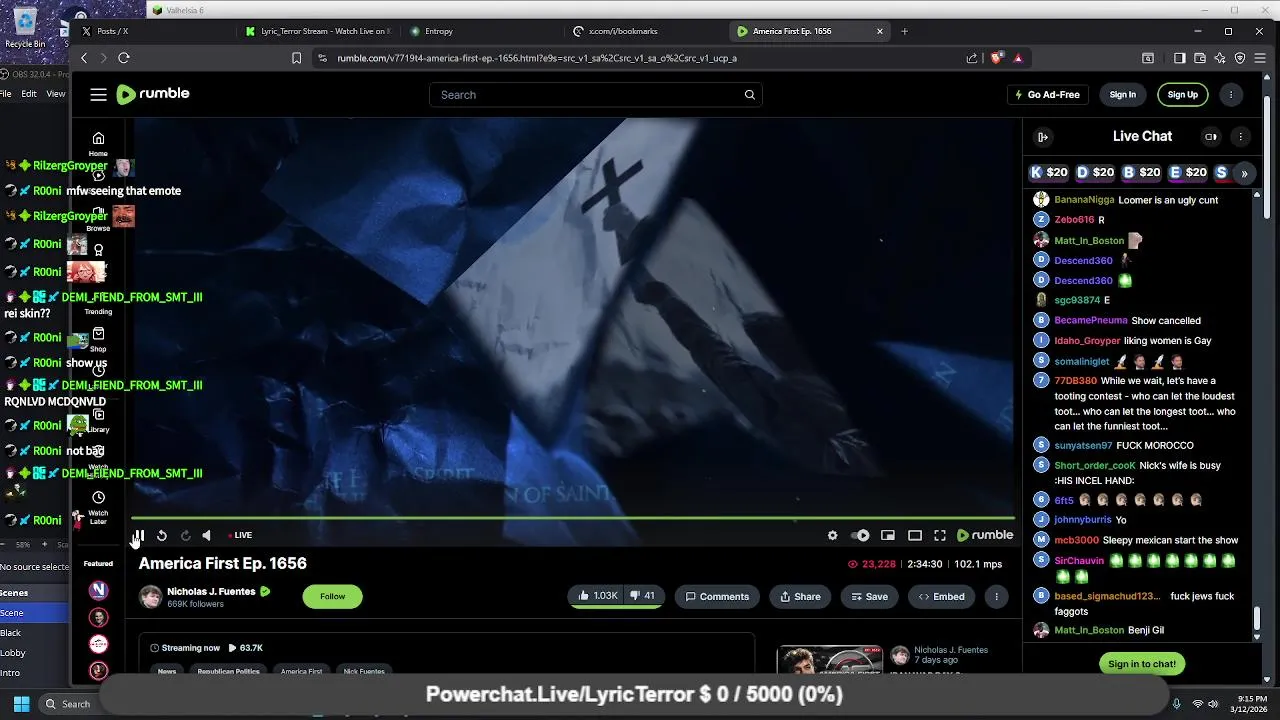Open Live Chat three-dot menu
1280x720 pixels.
click(x=1240, y=137)
